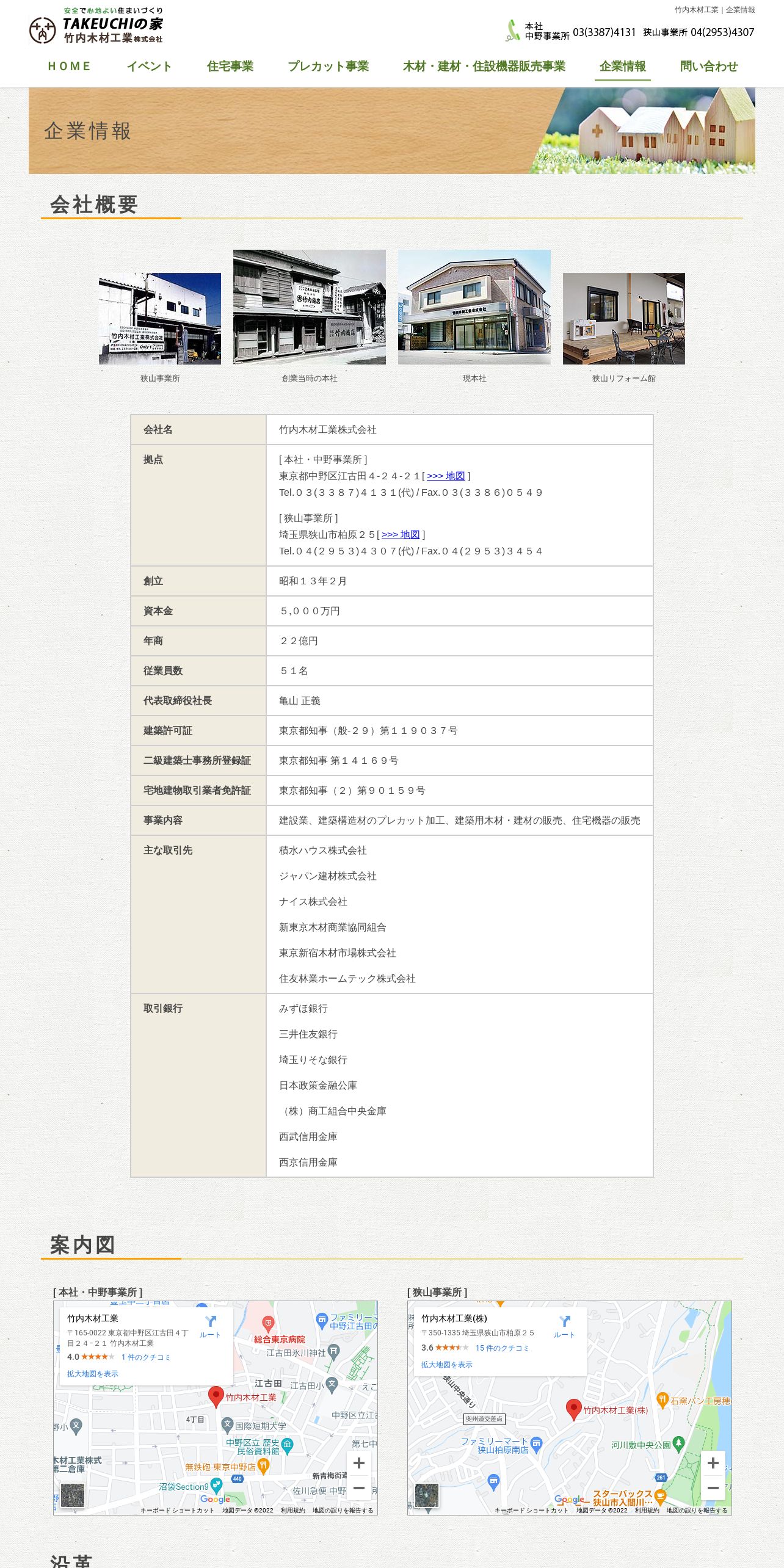Zoom in on the Sayama map
The image size is (784, 1568).
(713, 1463)
